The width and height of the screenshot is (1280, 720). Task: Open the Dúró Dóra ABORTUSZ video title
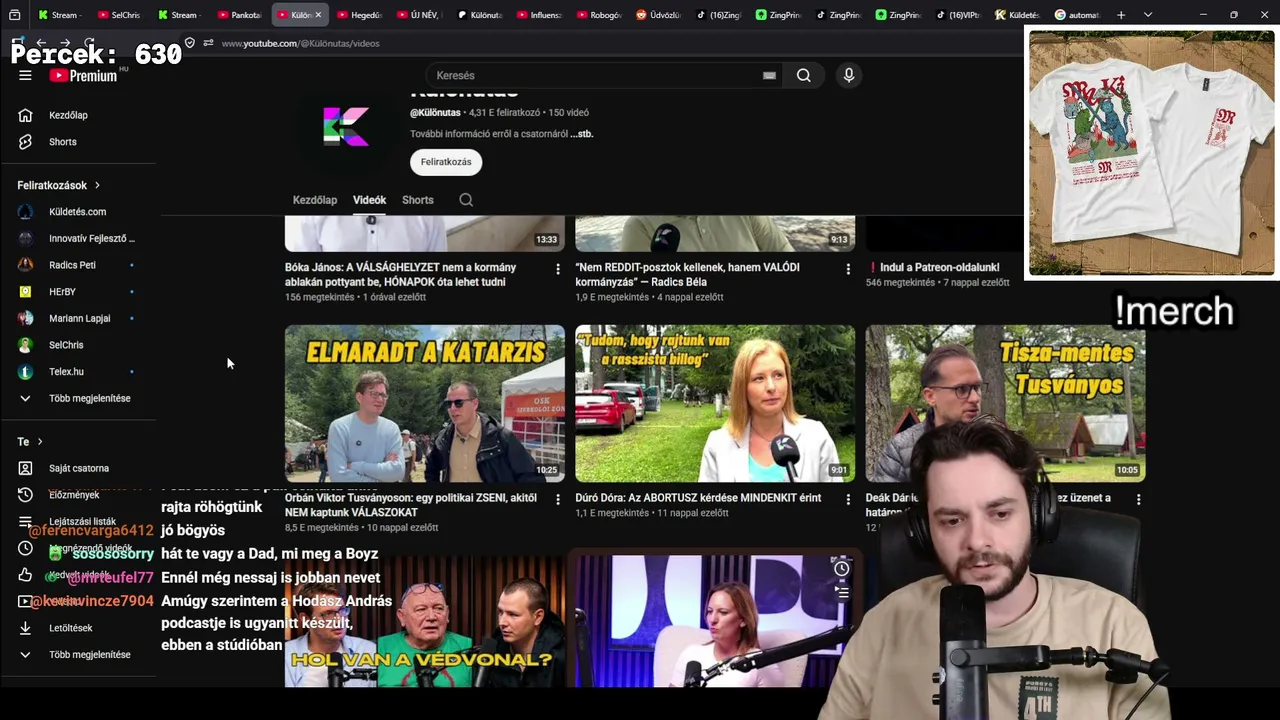(x=698, y=498)
